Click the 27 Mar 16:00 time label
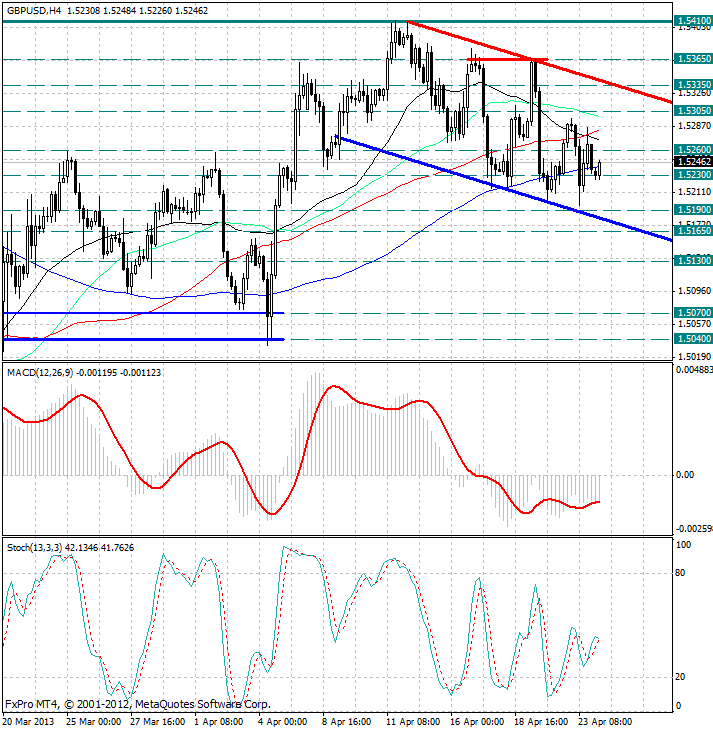 [158, 722]
